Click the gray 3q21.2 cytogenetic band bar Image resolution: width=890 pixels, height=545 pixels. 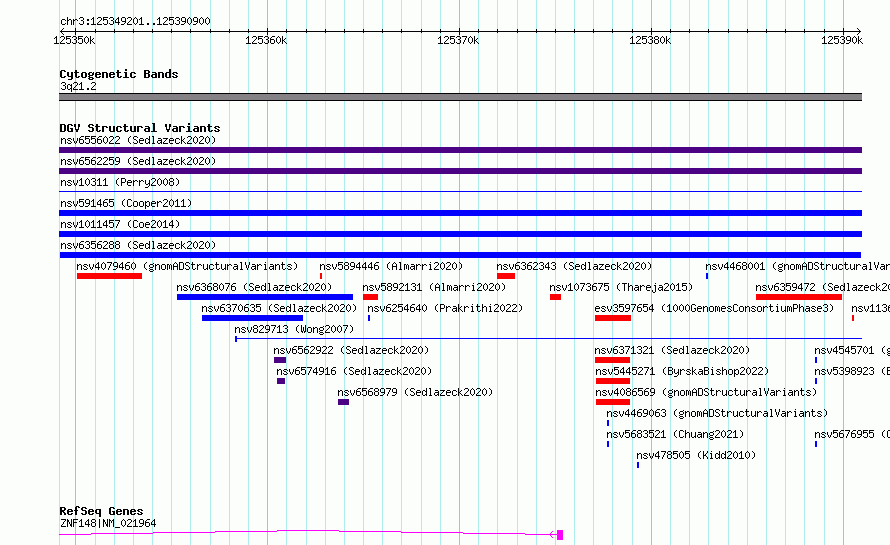(x=460, y=97)
